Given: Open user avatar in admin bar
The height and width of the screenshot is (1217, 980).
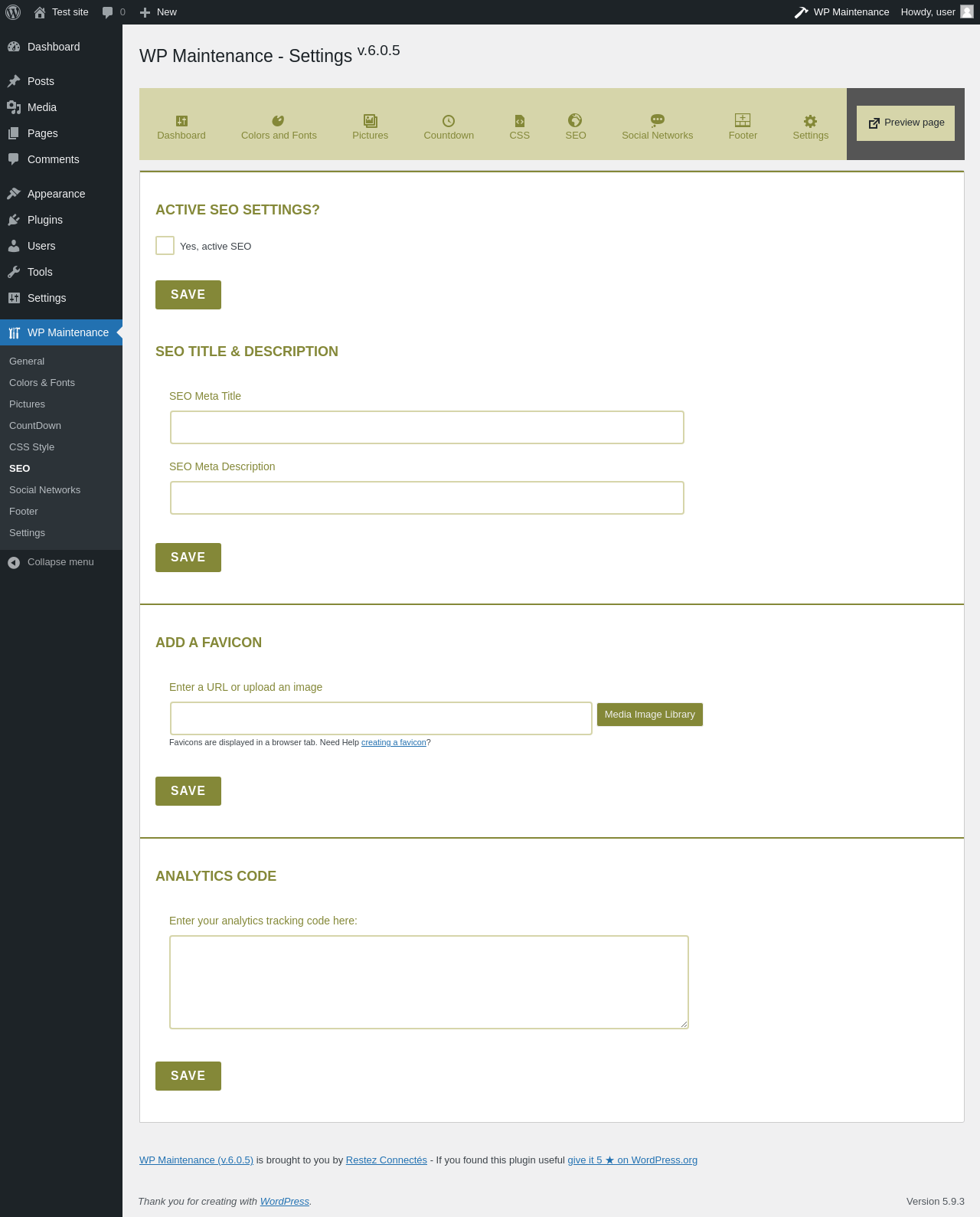Looking at the screenshot, I should [x=967, y=11].
